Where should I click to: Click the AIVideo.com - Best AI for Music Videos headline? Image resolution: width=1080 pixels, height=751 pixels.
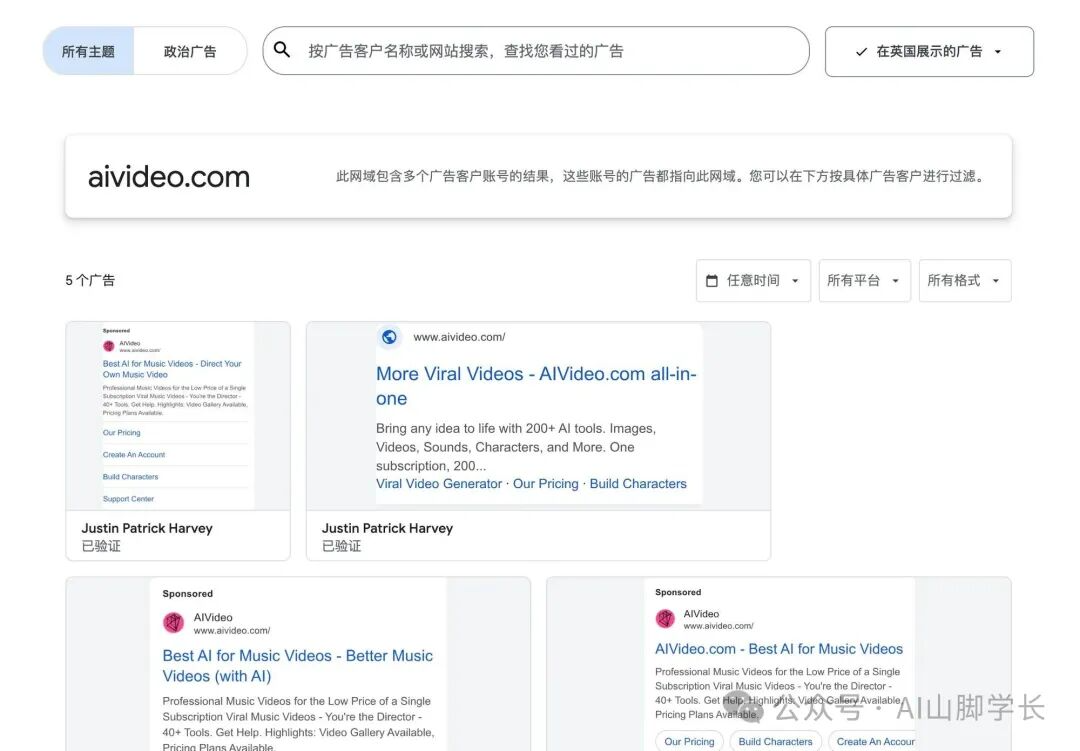(x=778, y=649)
